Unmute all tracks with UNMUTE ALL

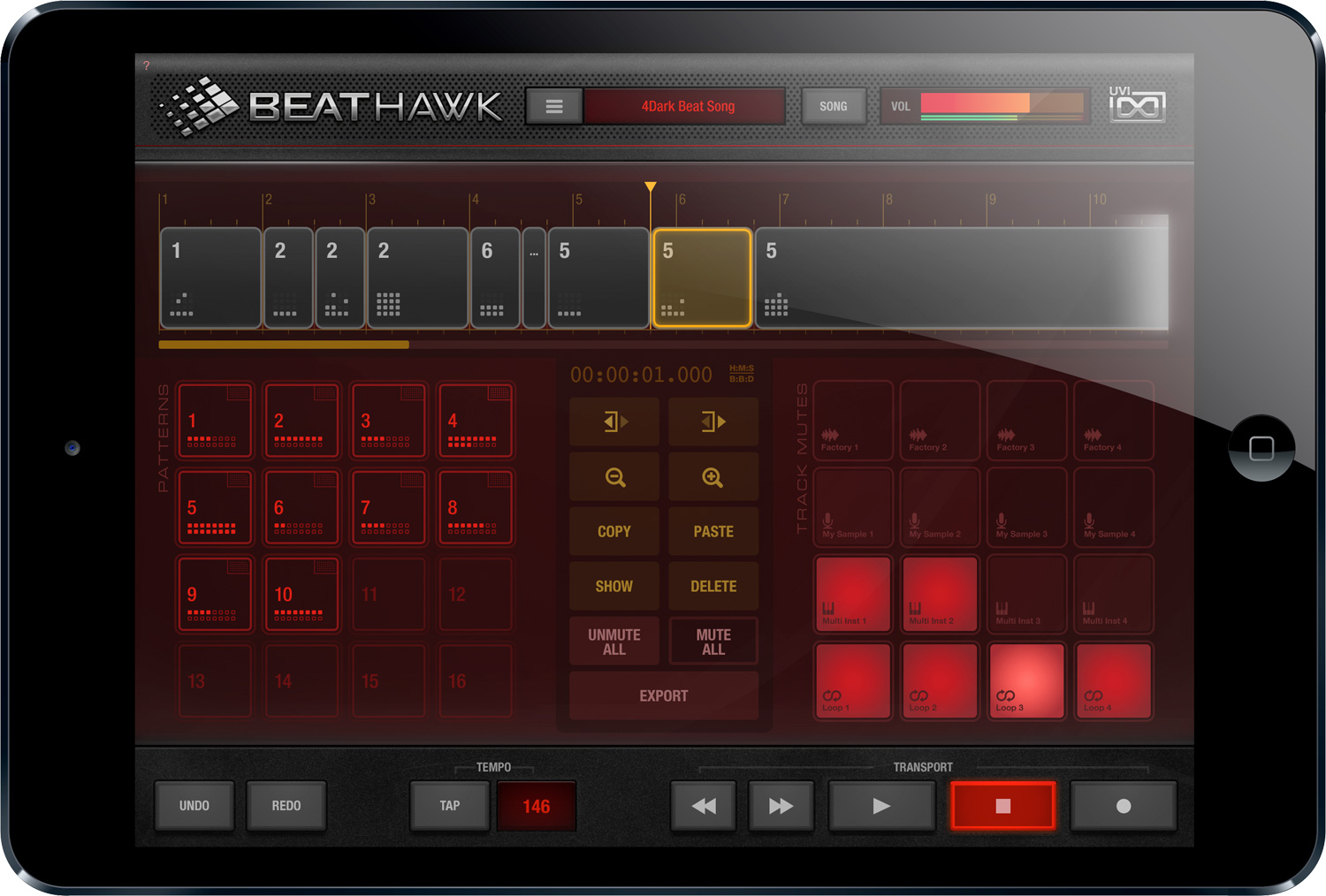[x=614, y=642]
